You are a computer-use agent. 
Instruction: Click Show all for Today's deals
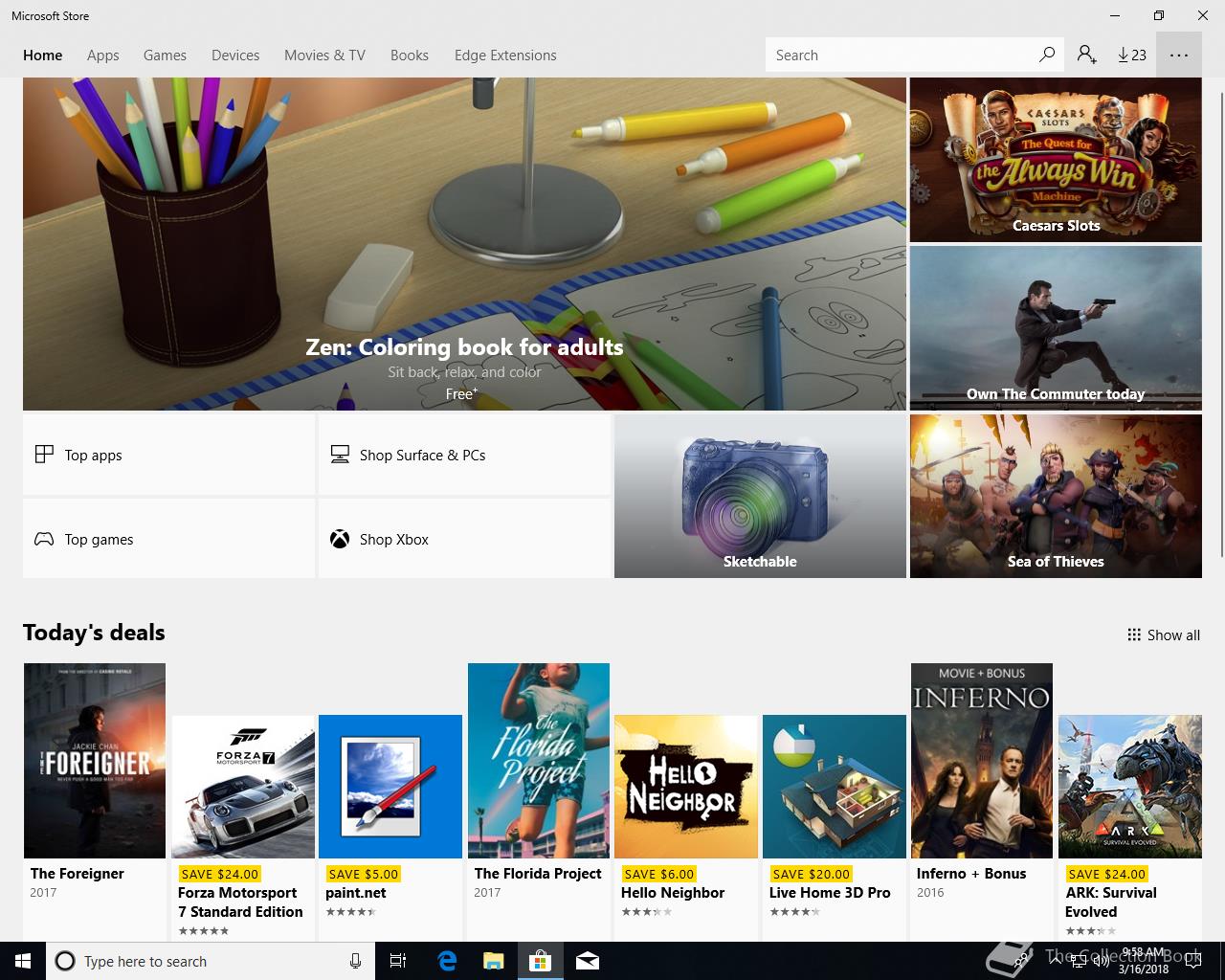click(1164, 635)
